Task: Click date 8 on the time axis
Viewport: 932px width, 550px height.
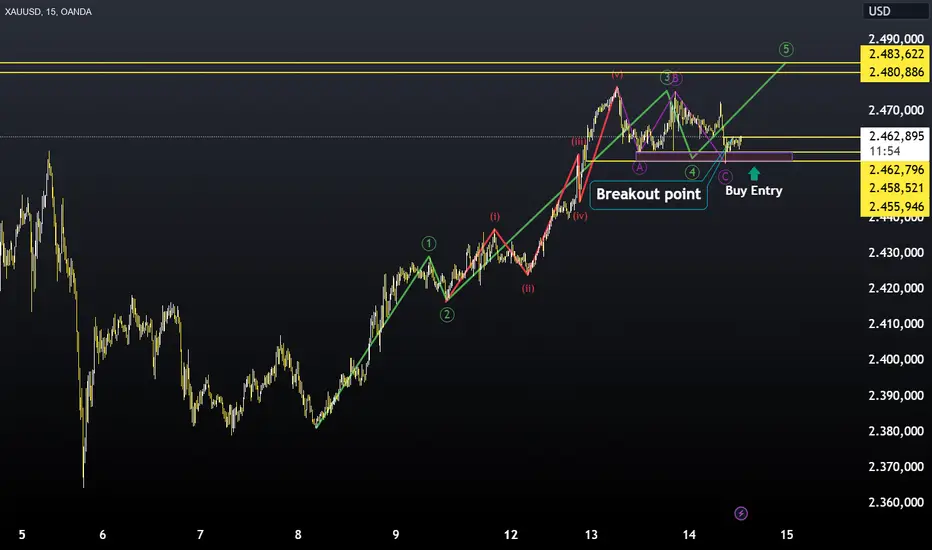Action: click(298, 535)
